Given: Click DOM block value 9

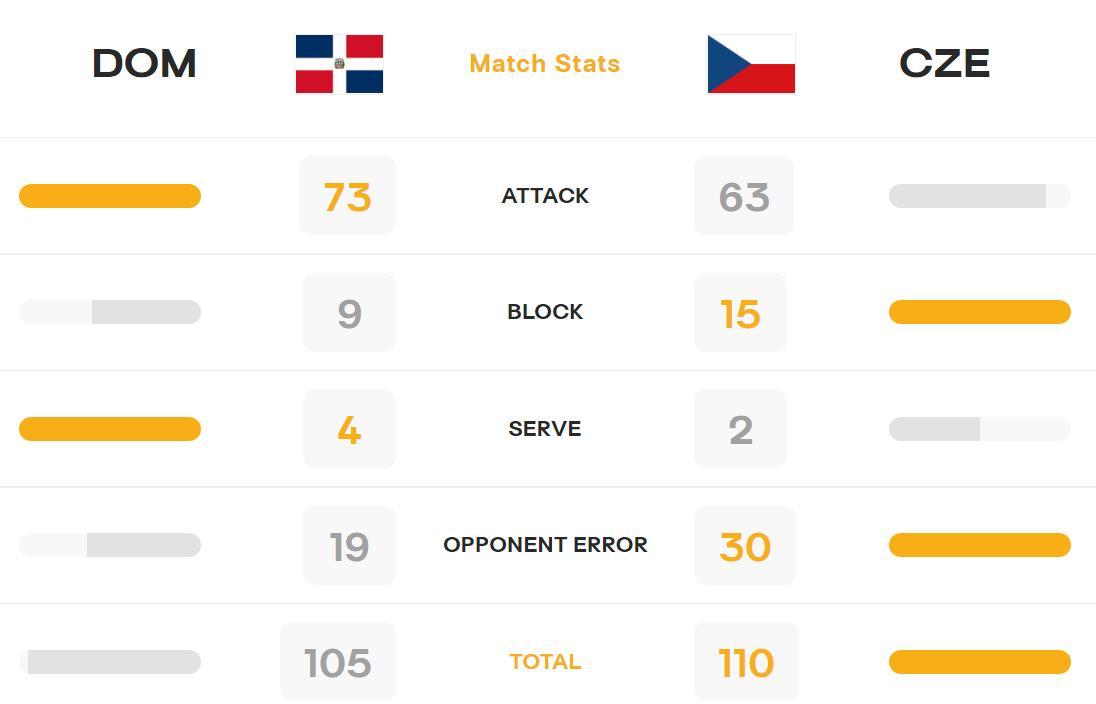Looking at the screenshot, I should pos(349,313).
